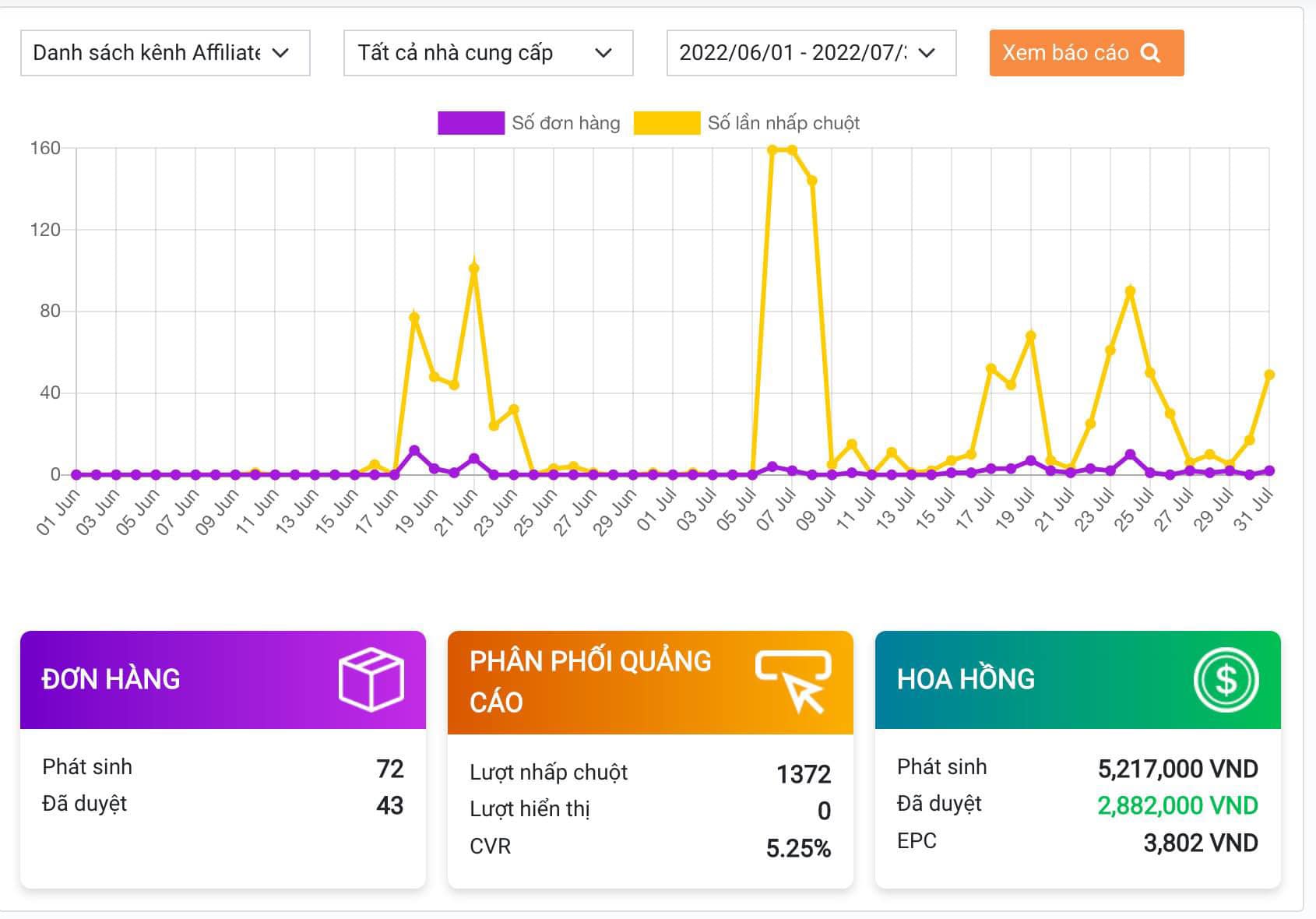Click the purple Số đơn hàng legend swatch
Viewport: 1316px width, 919px height.
tap(470, 123)
